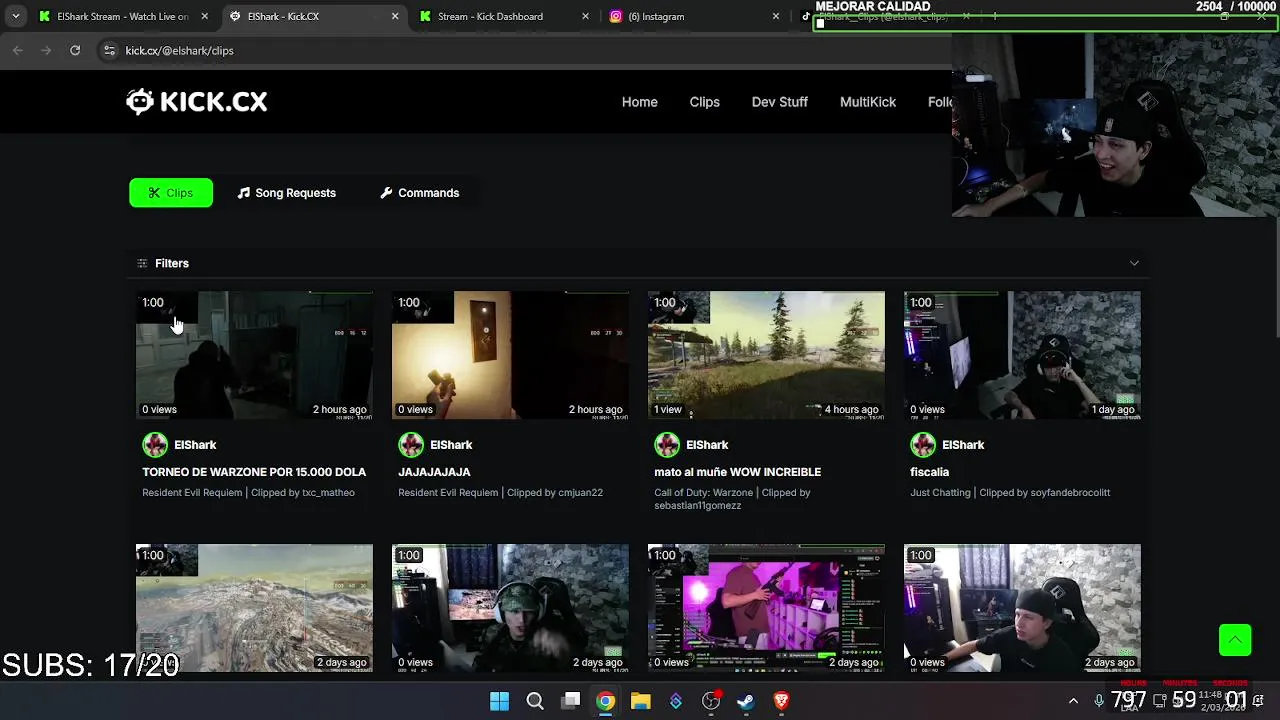Open the site information icon in address bar
This screenshot has width=1280, height=720.
(x=109, y=50)
